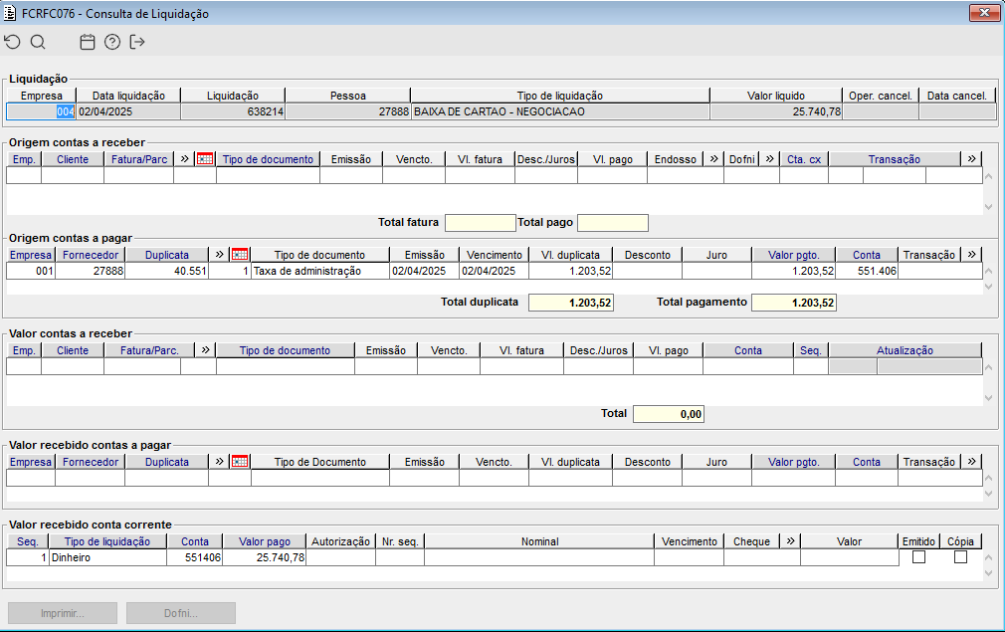The image size is (1005, 632).
Task: Click the refresh/undo toolbar icon
Action: pos(12,42)
